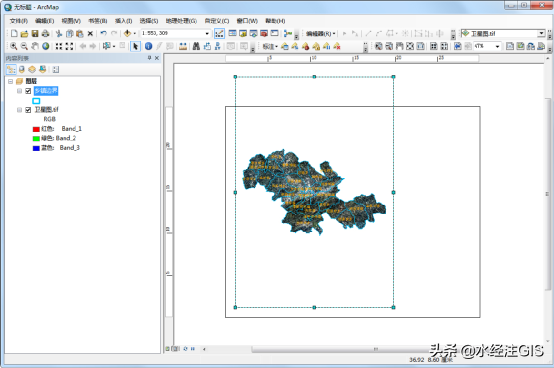Switch contents to List By Visibility

click(32, 70)
